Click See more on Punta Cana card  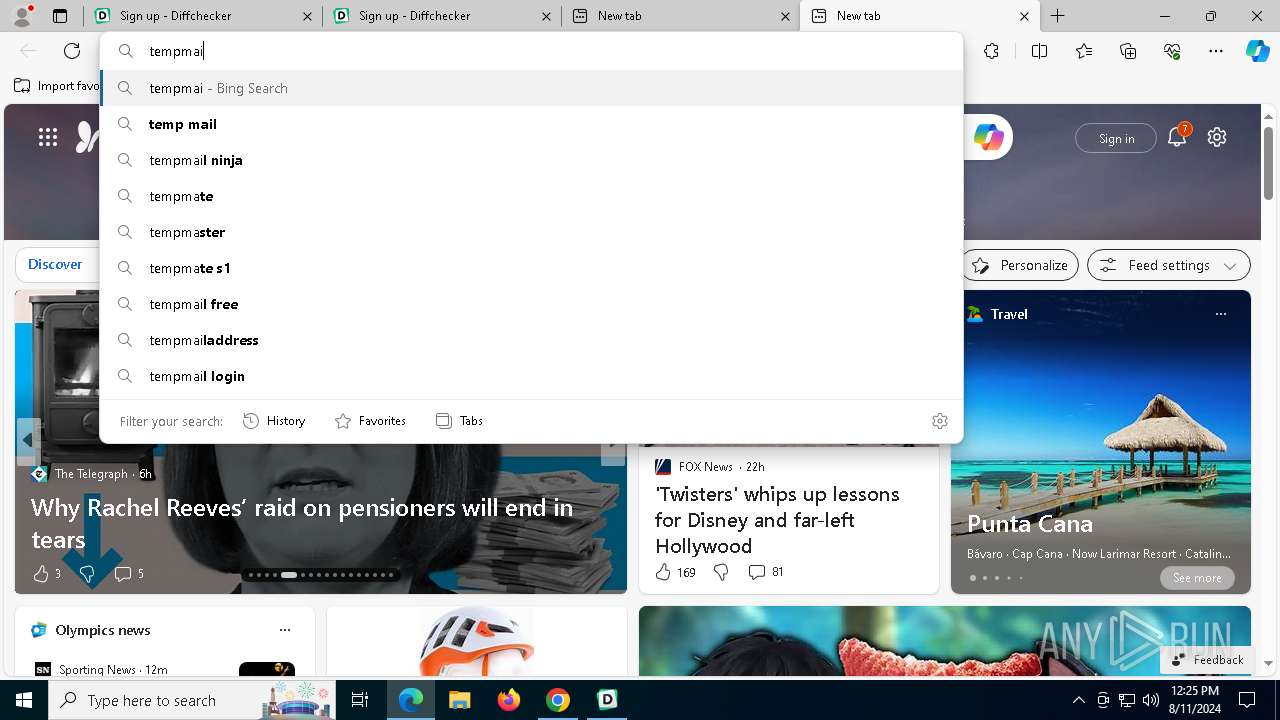click(x=1197, y=578)
